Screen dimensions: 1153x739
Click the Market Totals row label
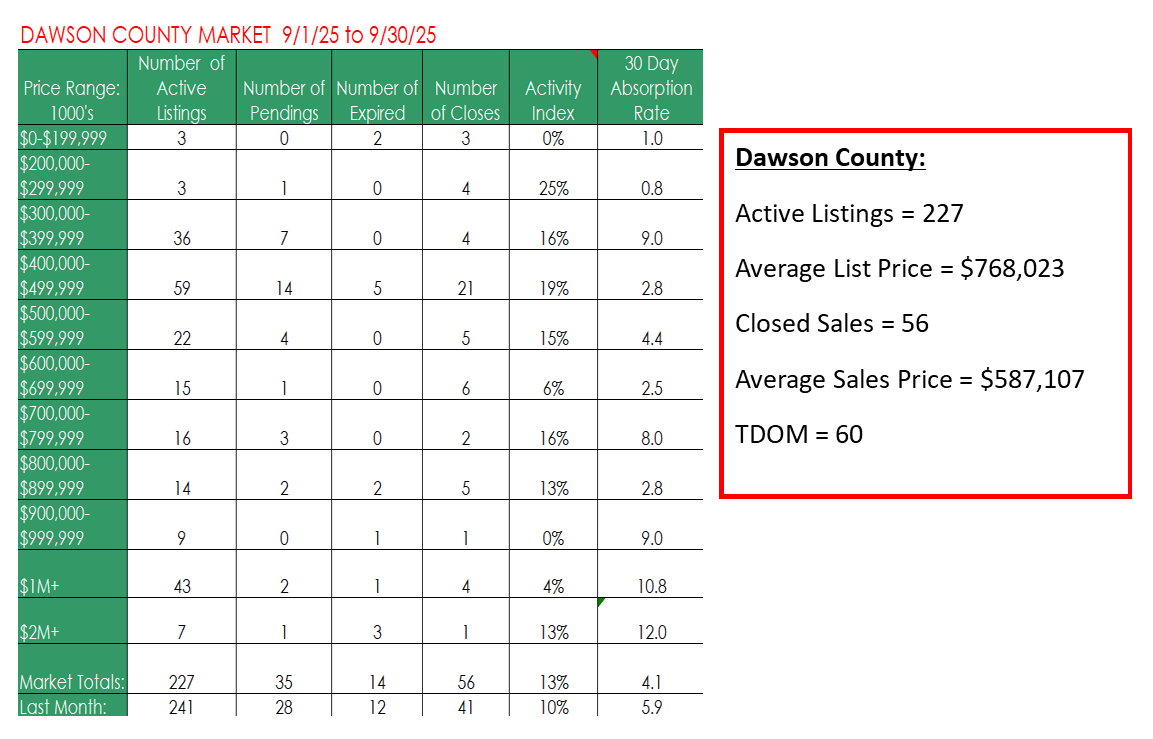tap(71, 682)
